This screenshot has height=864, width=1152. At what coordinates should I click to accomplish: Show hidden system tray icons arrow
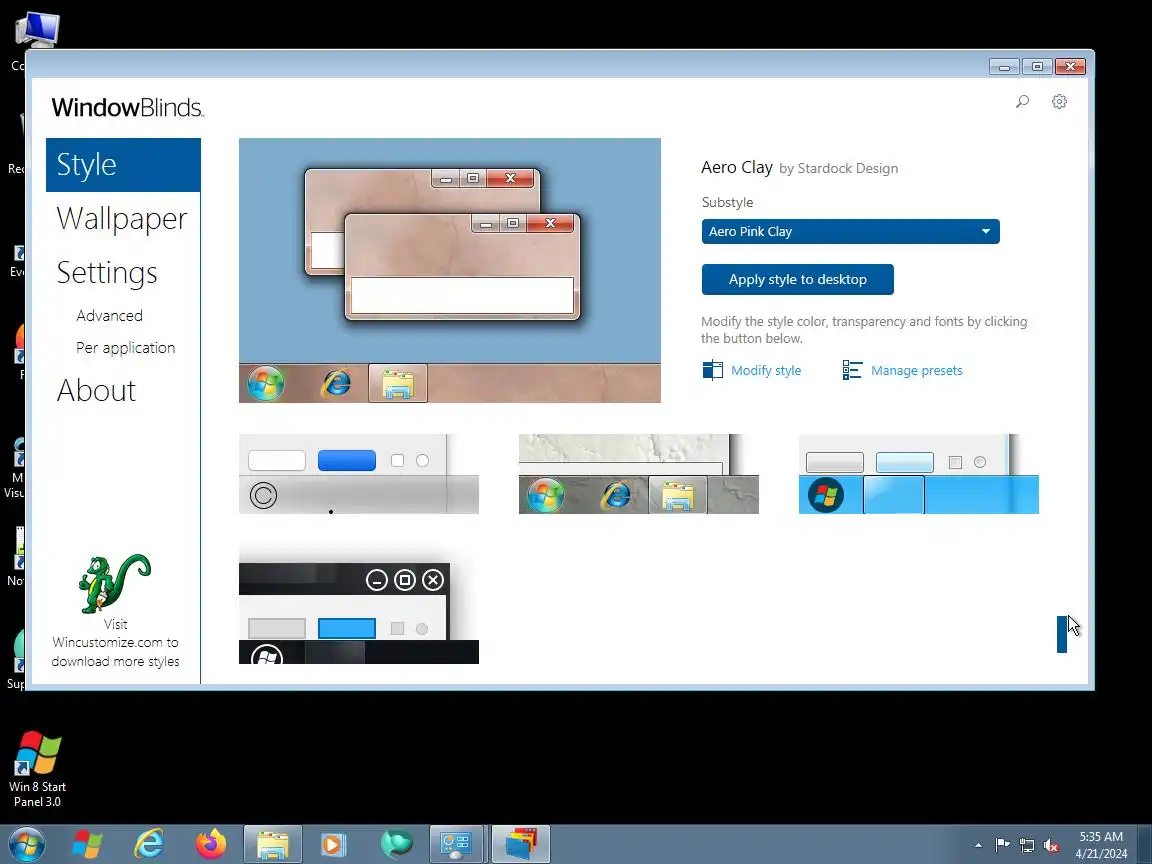coord(978,846)
